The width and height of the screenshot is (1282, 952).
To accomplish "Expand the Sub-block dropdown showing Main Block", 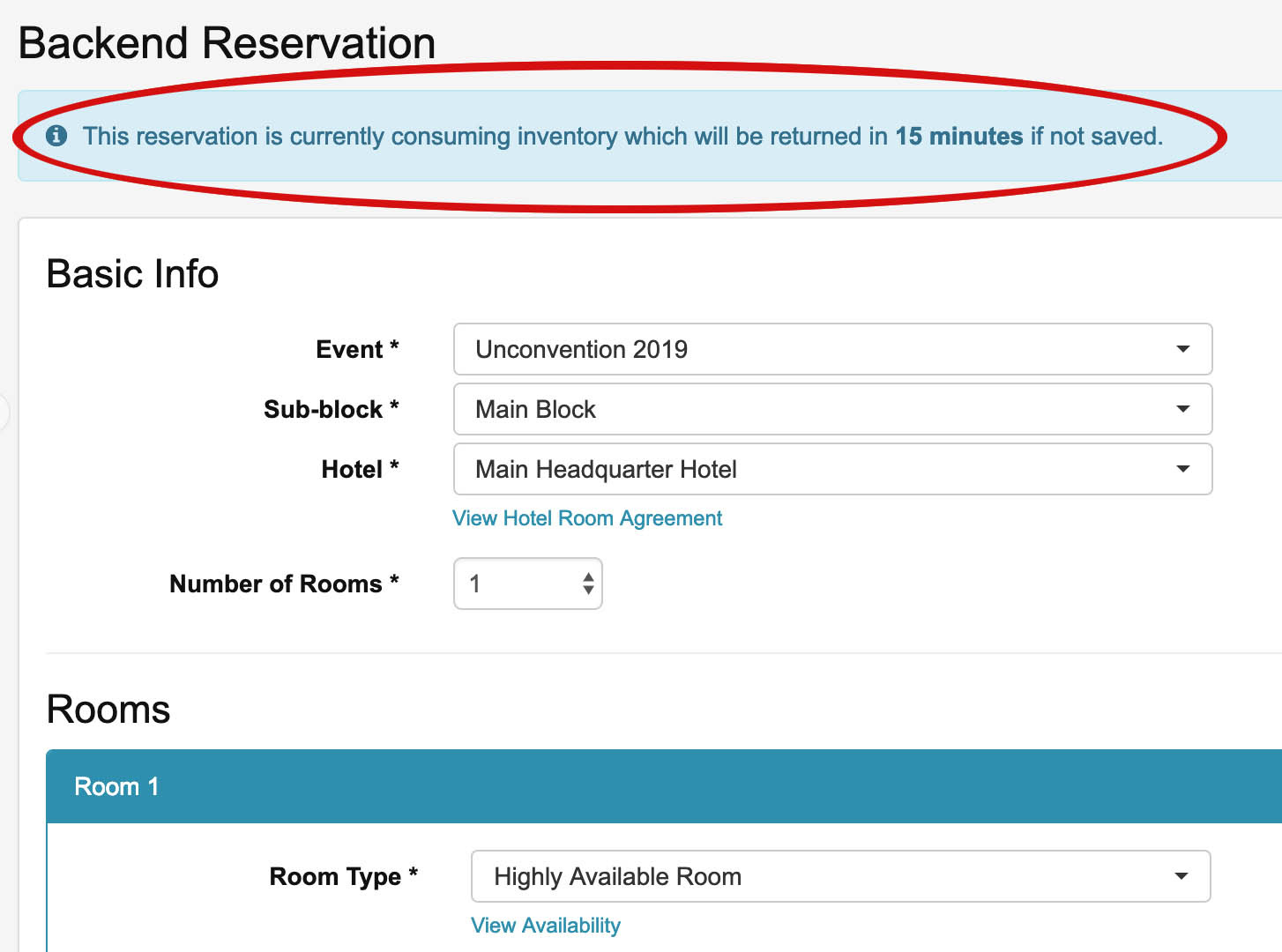I will click(x=832, y=409).
